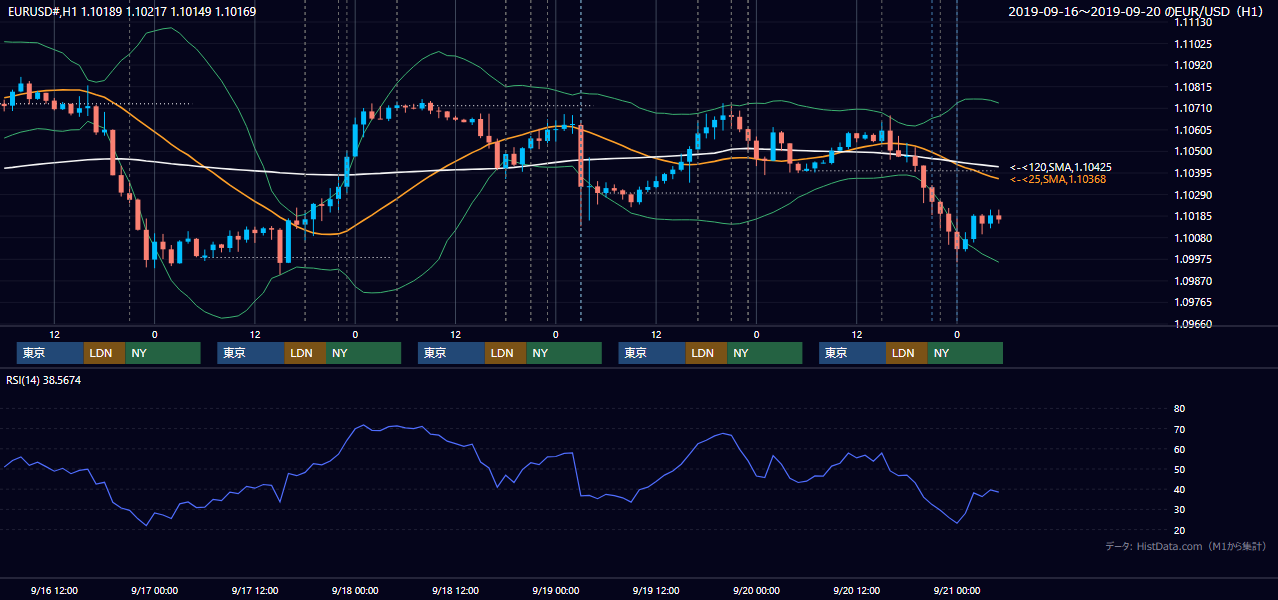The image size is (1278, 600).
Task: Click price axis label 1.09870
Action: pos(1194,281)
